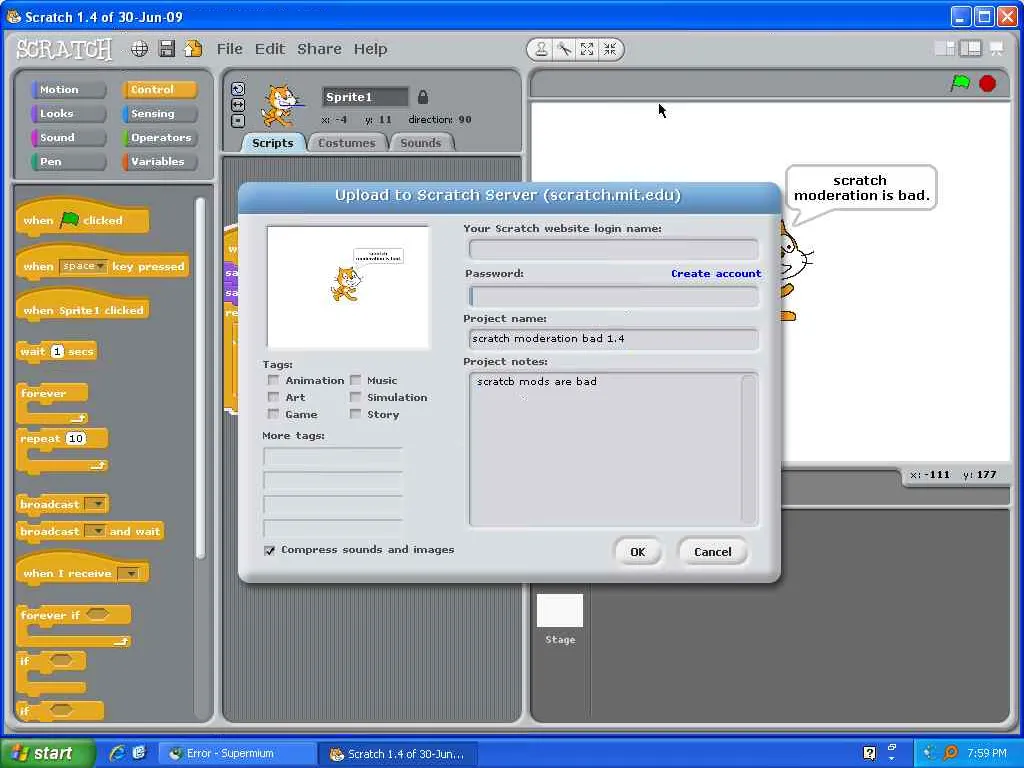Select the Variables block category
The width and height of the screenshot is (1024, 768).
(x=159, y=161)
